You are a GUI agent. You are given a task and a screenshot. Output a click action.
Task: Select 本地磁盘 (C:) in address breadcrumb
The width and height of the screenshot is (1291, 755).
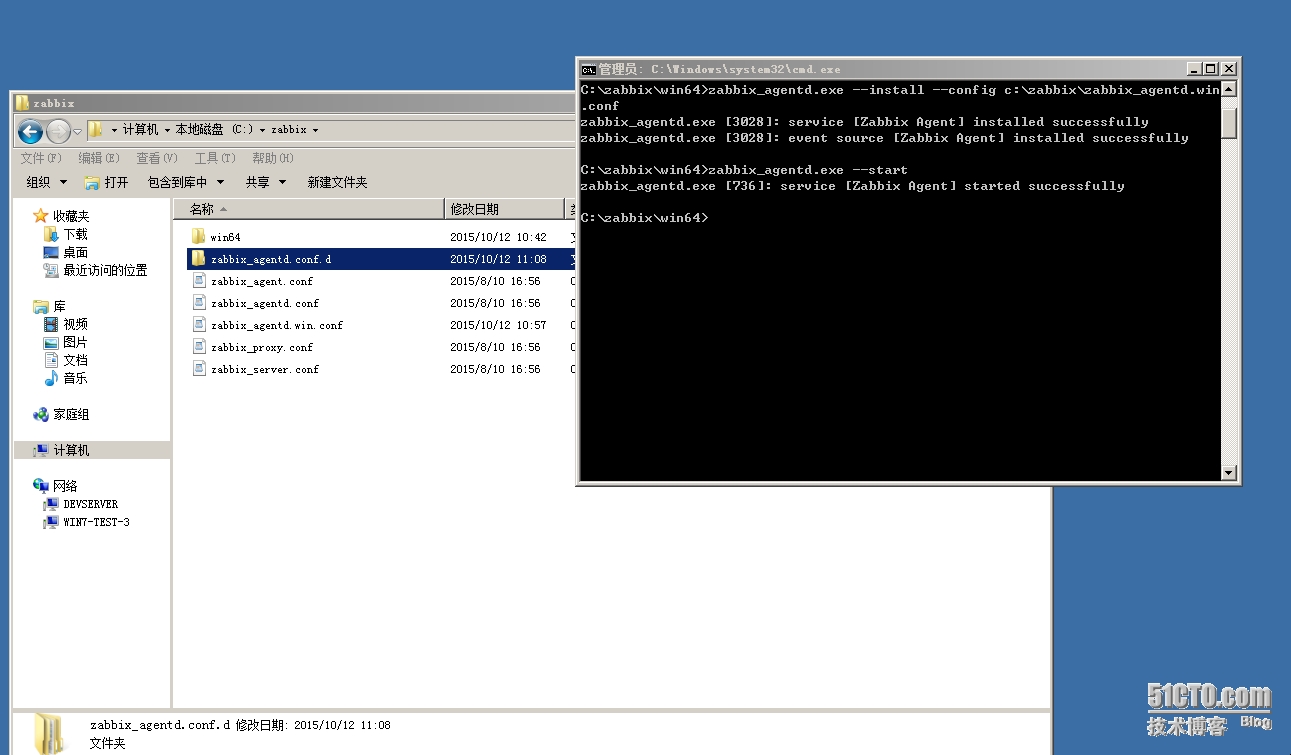[x=214, y=130]
